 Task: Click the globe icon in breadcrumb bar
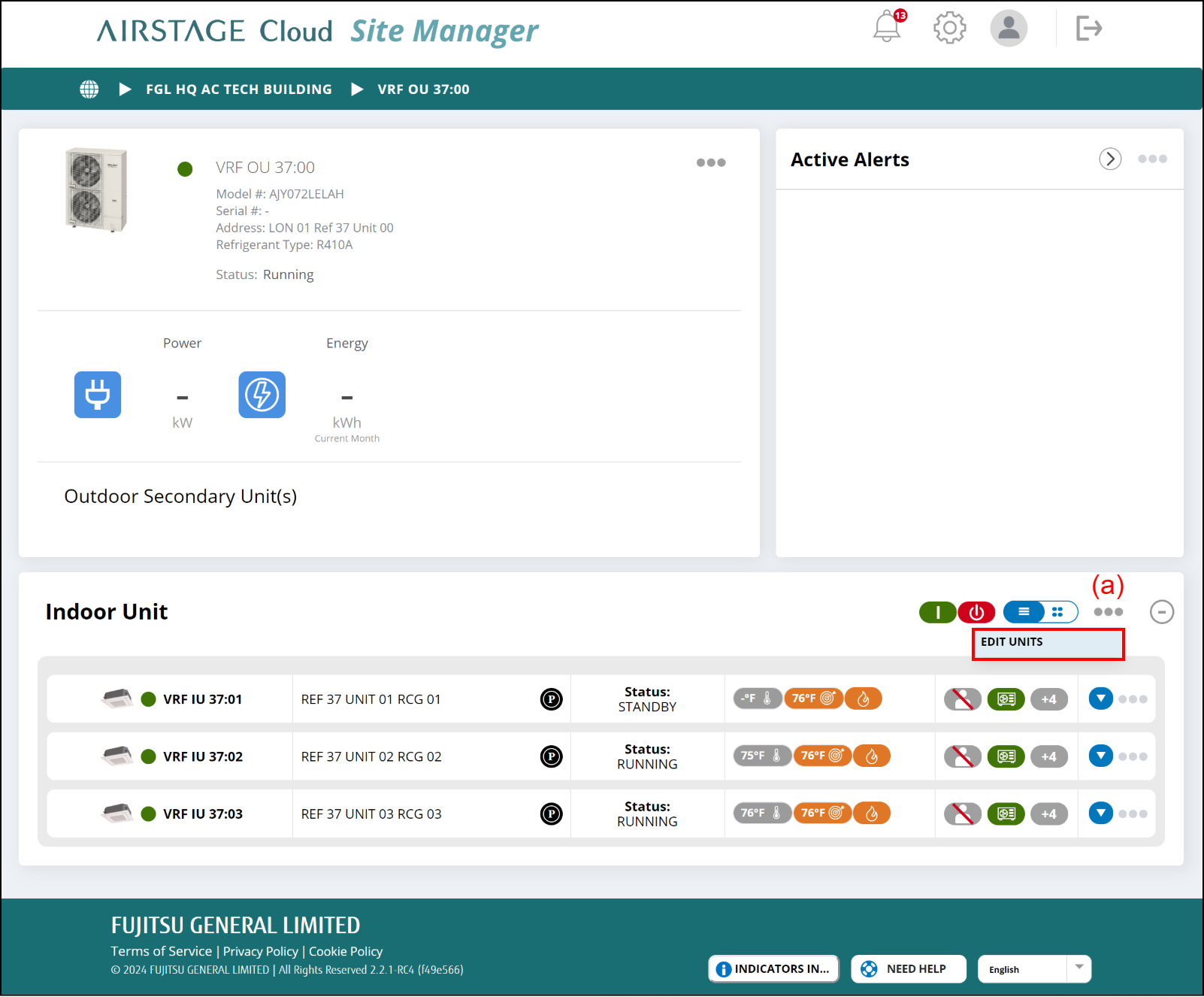(x=89, y=89)
